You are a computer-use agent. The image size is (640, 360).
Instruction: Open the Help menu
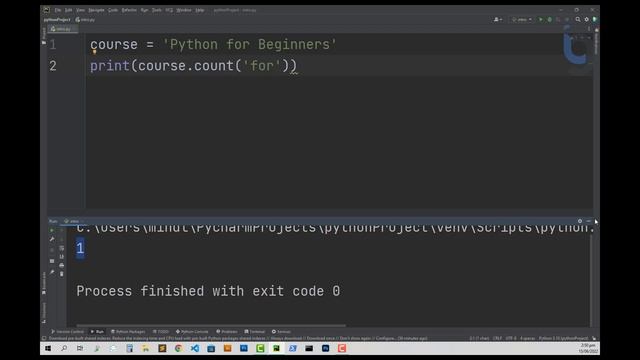point(200,10)
